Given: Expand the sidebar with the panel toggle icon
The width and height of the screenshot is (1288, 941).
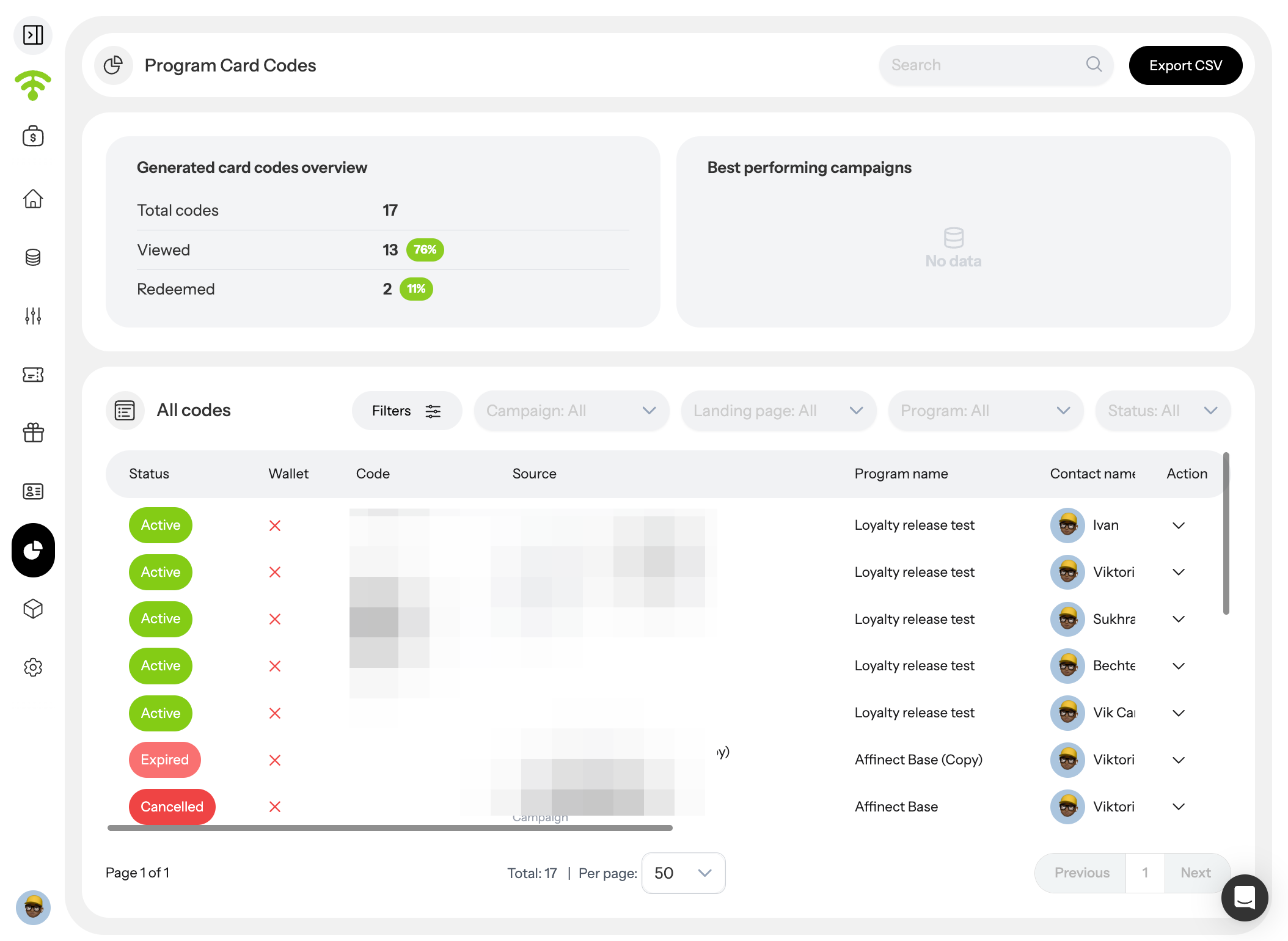Looking at the screenshot, I should (33, 35).
